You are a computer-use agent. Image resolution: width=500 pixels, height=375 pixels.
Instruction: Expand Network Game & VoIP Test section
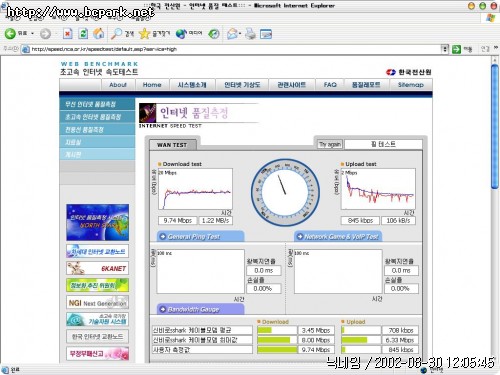pos(338,236)
